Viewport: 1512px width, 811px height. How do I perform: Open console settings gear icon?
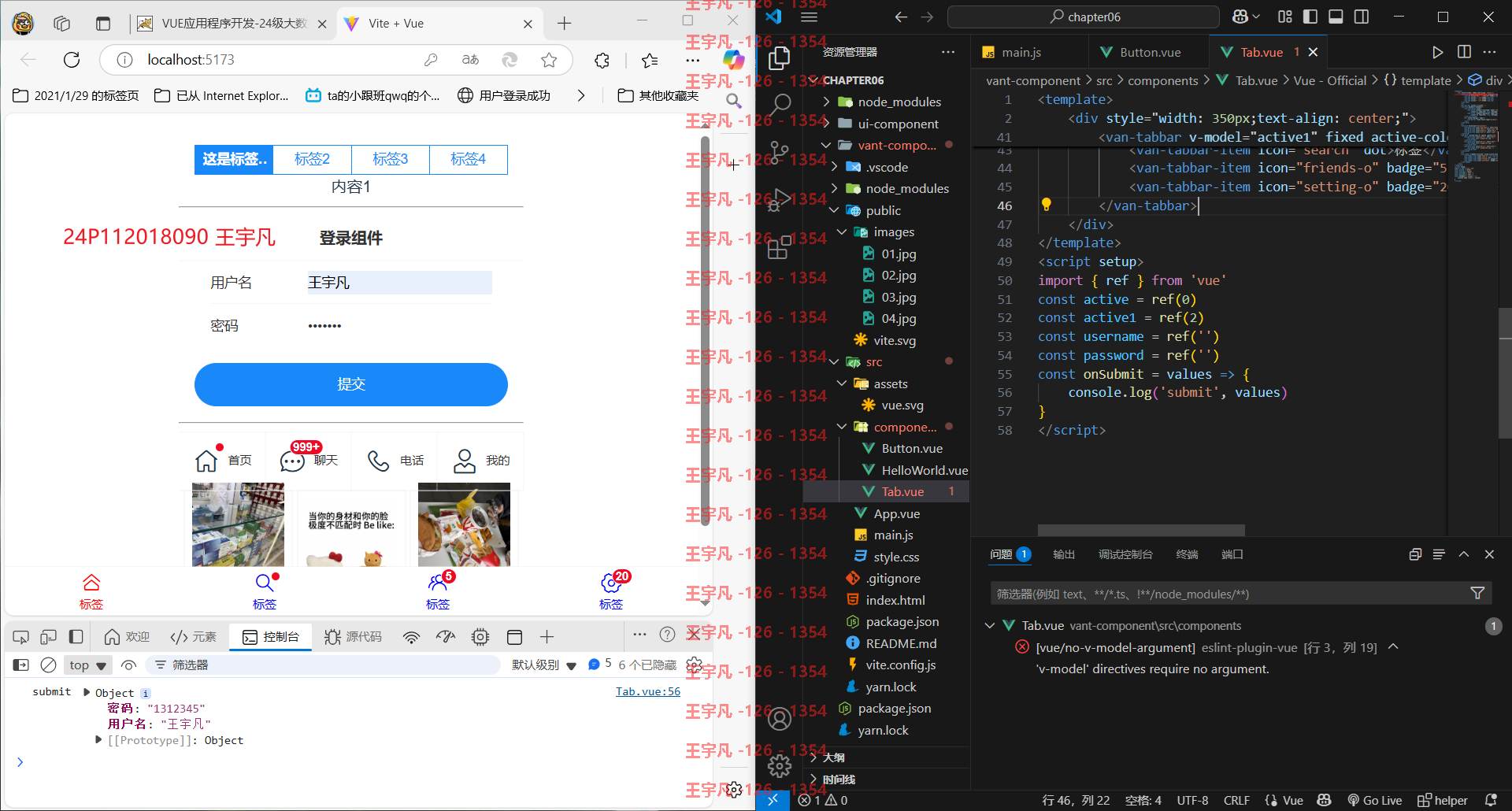point(694,665)
